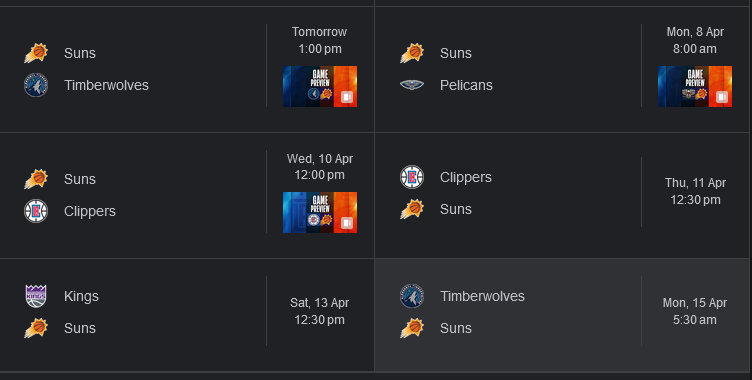The image size is (752, 380).
Task: Click the Clippers logo in the Thu, 11 Apr game
Action: [412, 177]
